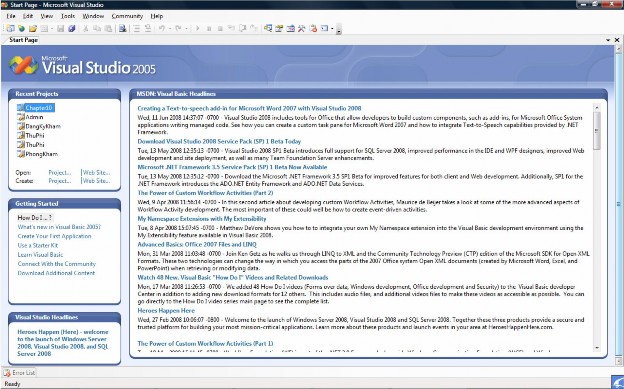Click the Paste toolbar icon
Screen dimensions: 624x389
click(x=108, y=28)
